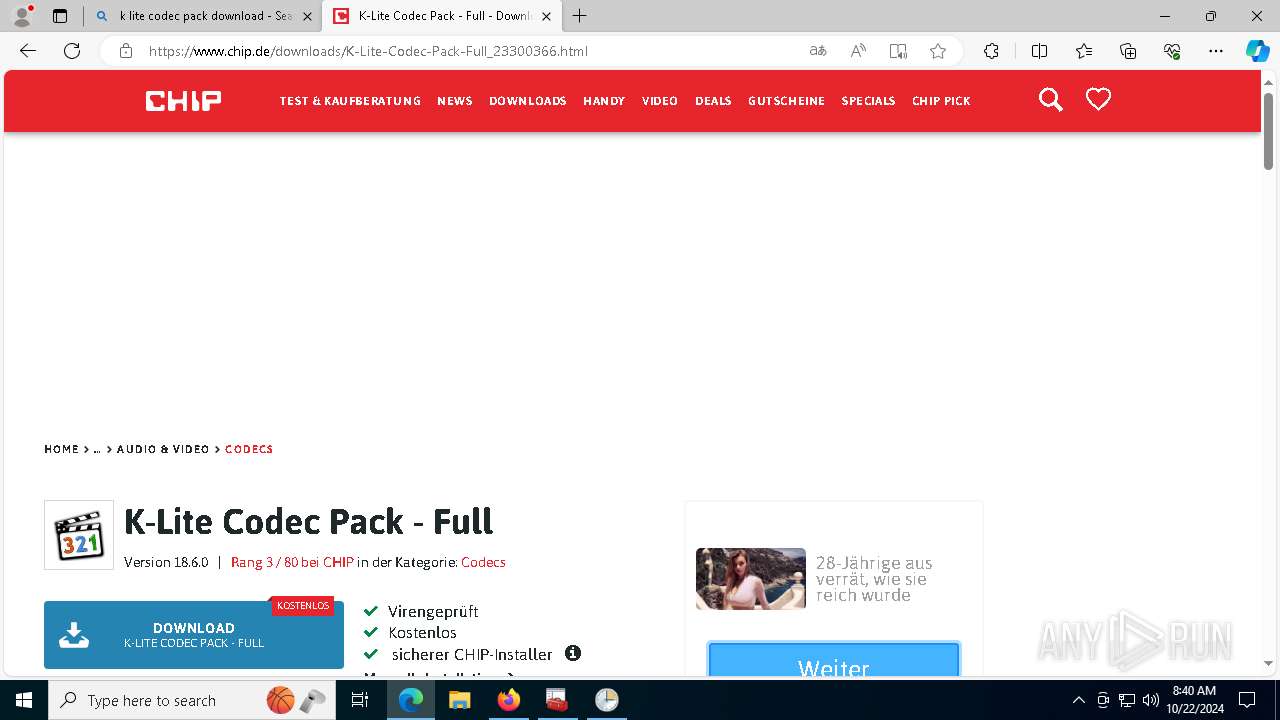Screen dimensions: 1280x720
Task: Click the taskbar search box
Action: tap(193, 700)
